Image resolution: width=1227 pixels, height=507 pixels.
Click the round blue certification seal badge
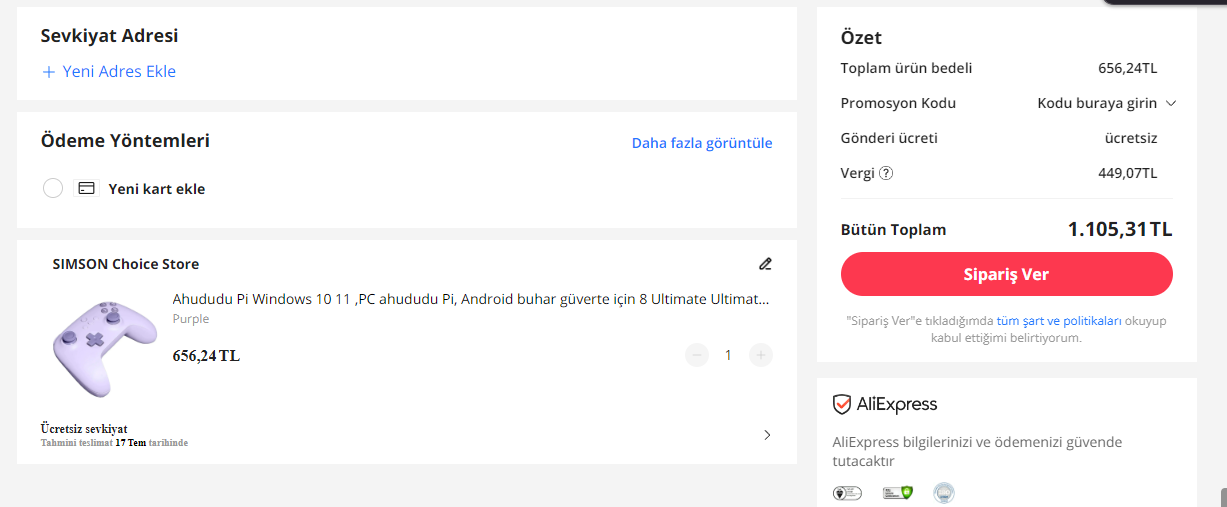pos(944,492)
